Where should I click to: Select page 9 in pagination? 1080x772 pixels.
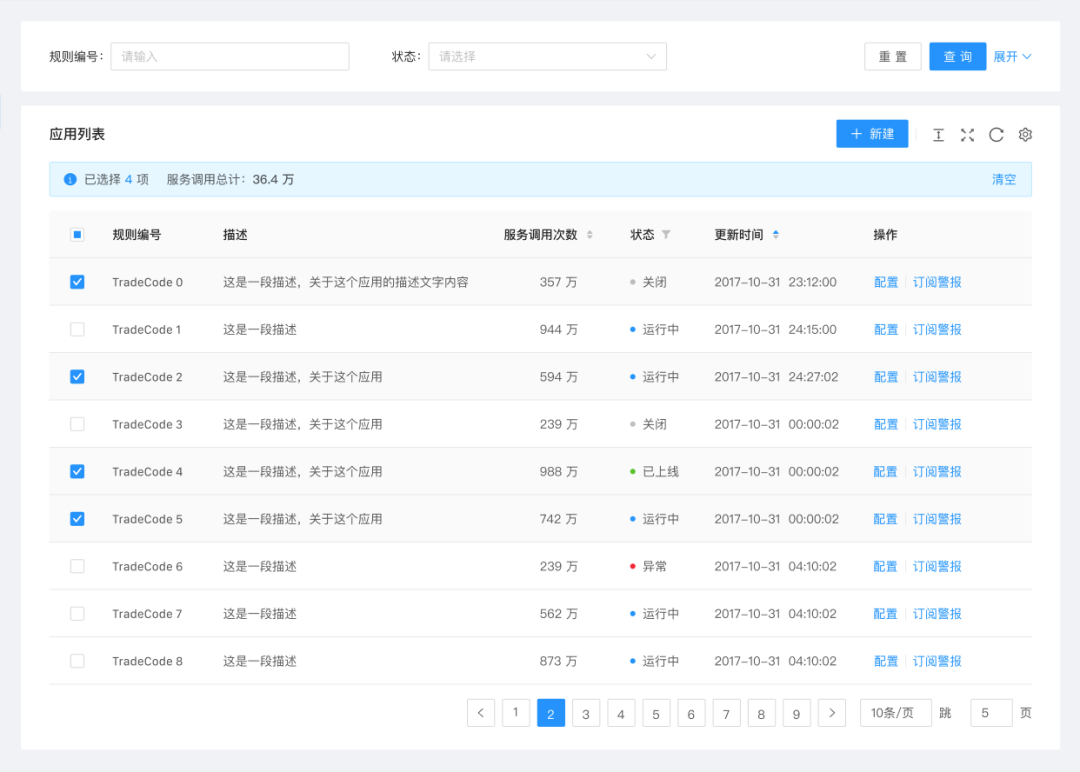(x=796, y=713)
